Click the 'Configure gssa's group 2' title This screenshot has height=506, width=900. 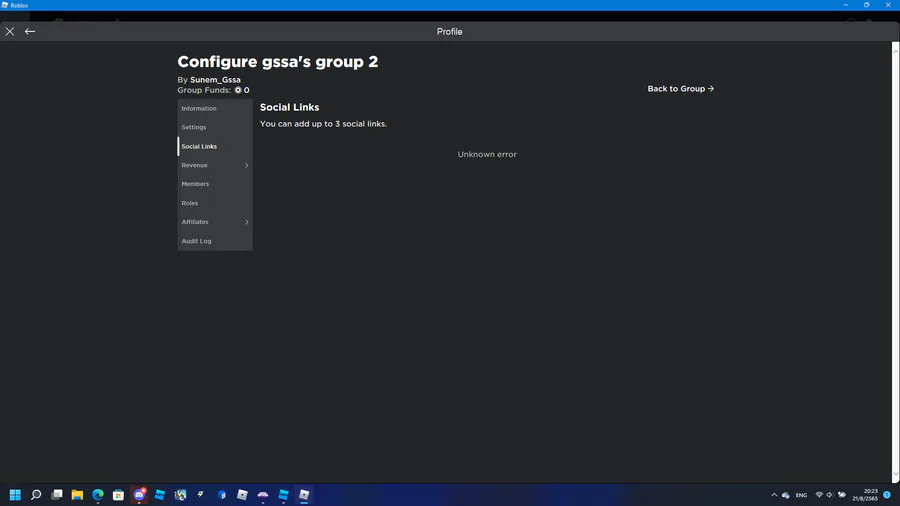click(278, 62)
